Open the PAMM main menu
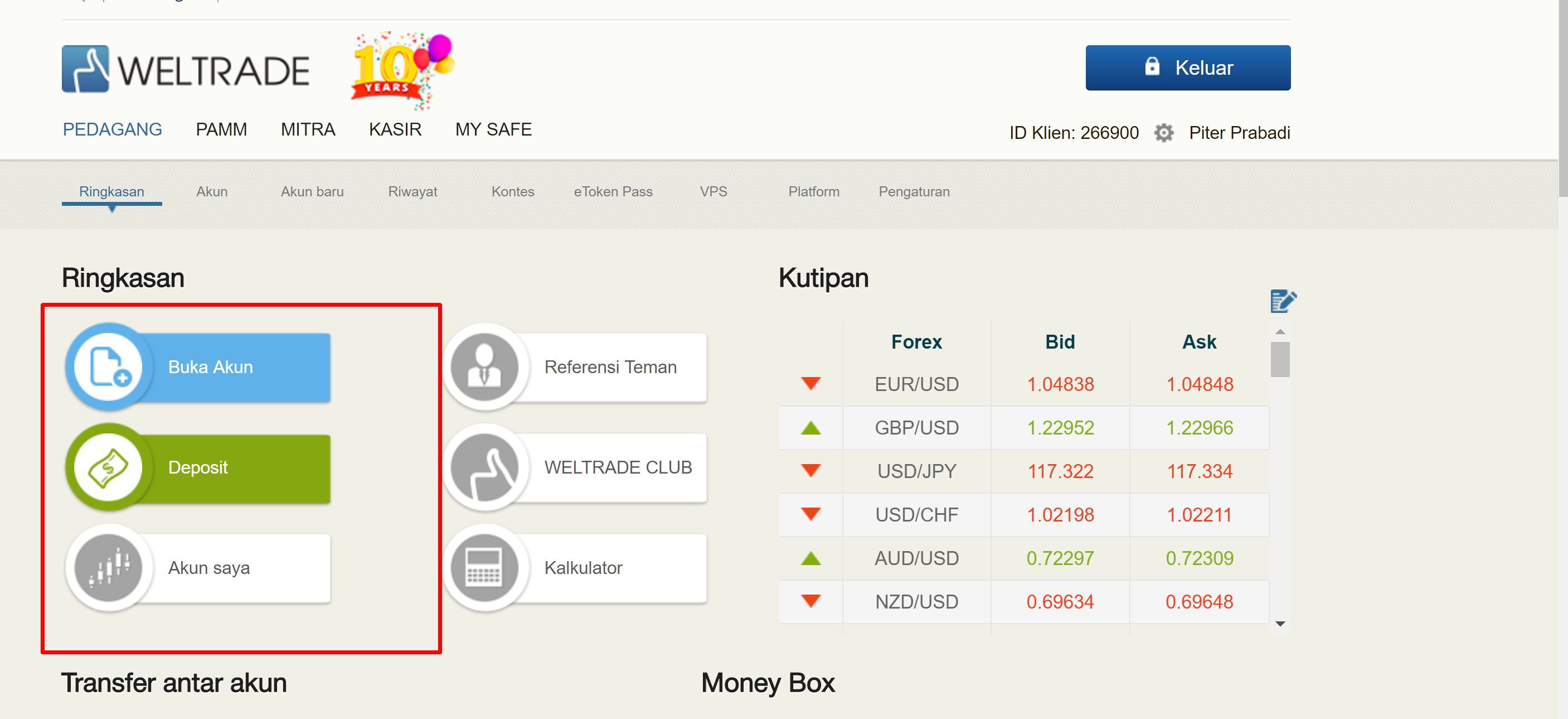 pos(221,129)
